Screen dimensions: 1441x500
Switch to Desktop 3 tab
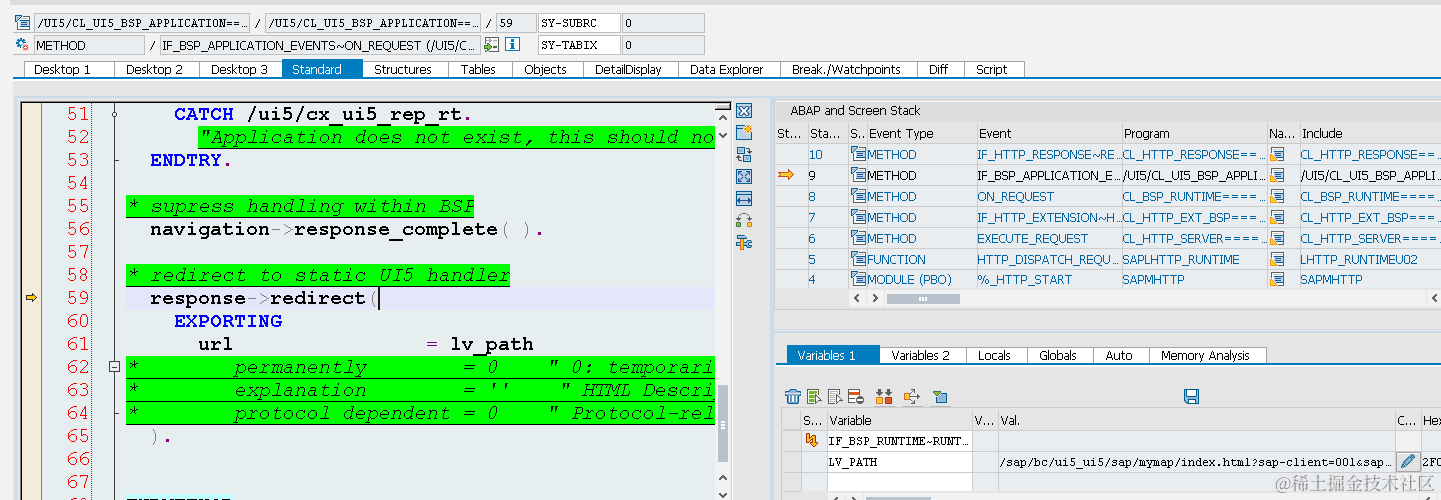click(240, 69)
